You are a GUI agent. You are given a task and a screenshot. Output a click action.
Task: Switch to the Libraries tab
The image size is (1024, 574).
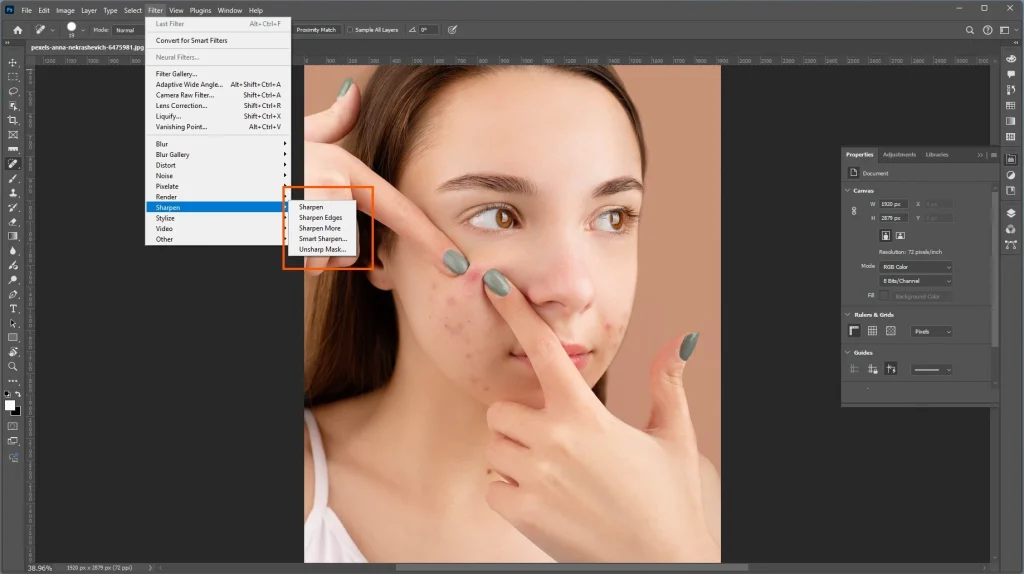[x=936, y=155]
